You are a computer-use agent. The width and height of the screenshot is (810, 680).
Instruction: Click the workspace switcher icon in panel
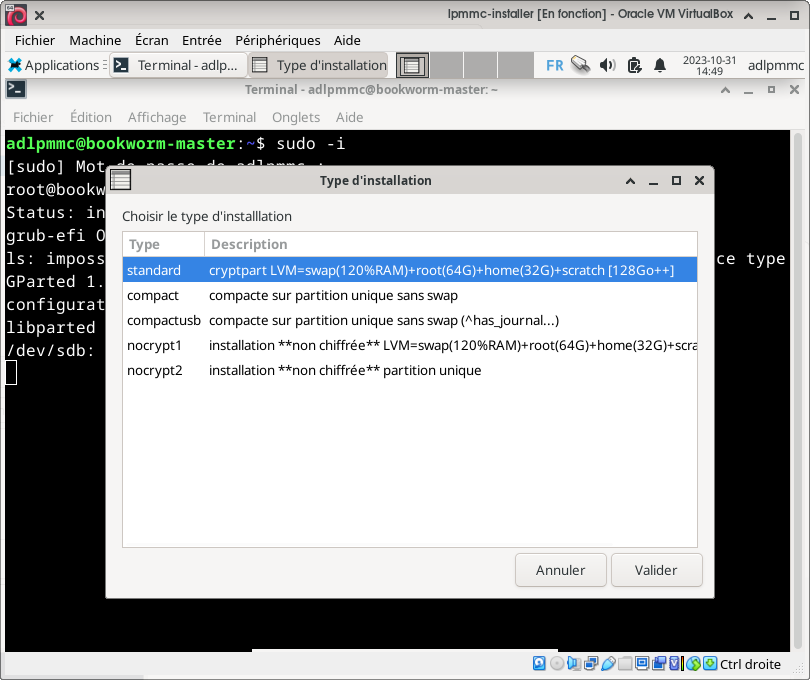[412, 65]
